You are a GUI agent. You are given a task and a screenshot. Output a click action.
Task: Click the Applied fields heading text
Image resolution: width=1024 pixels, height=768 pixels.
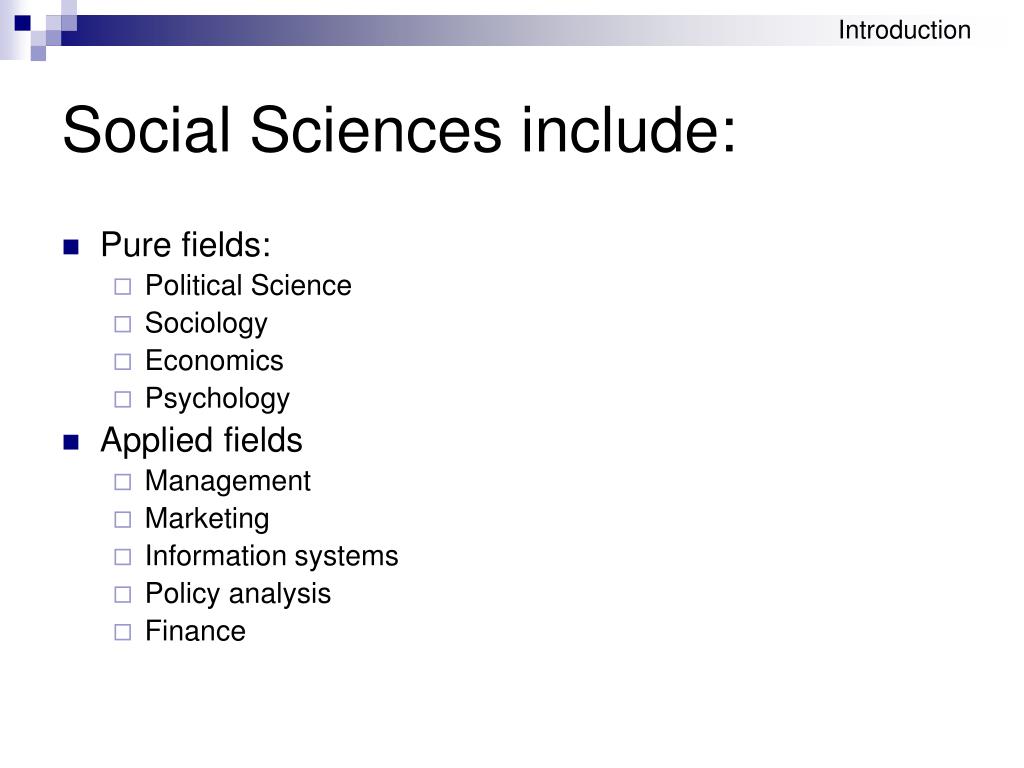(x=201, y=440)
